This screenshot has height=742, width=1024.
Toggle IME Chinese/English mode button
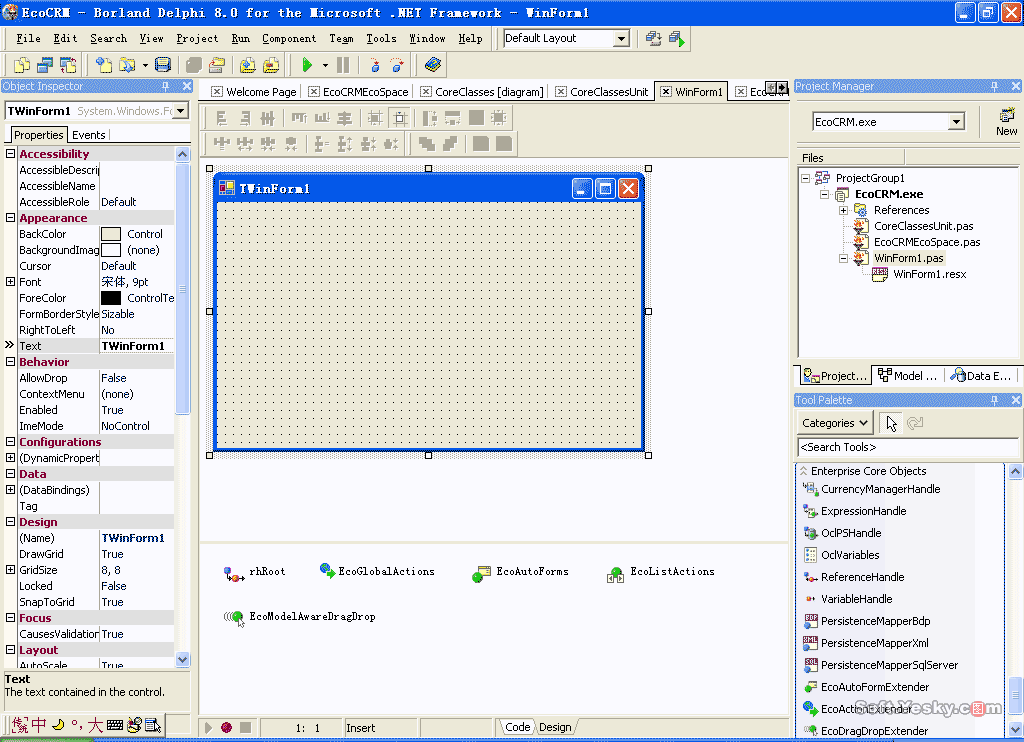coord(39,725)
